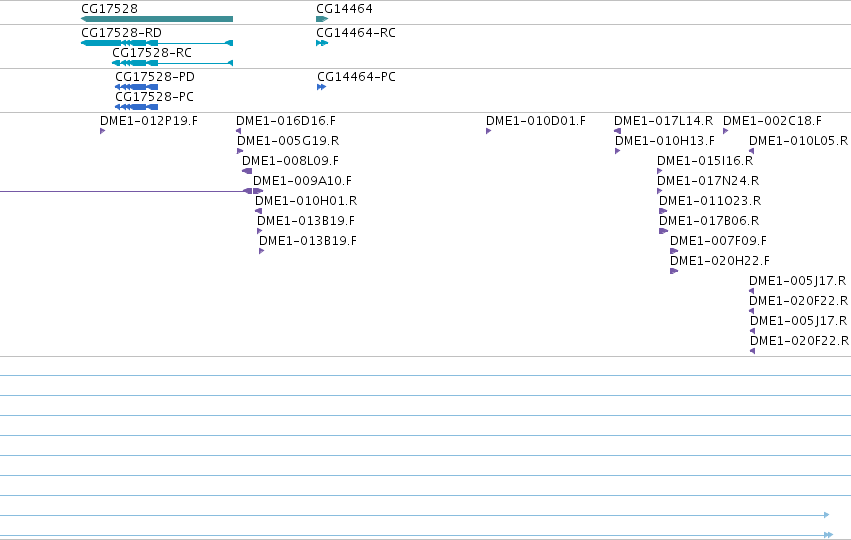Click the teal CG14464 gene glyph
The width and height of the screenshot is (851, 540).
click(x=322, y=19)
